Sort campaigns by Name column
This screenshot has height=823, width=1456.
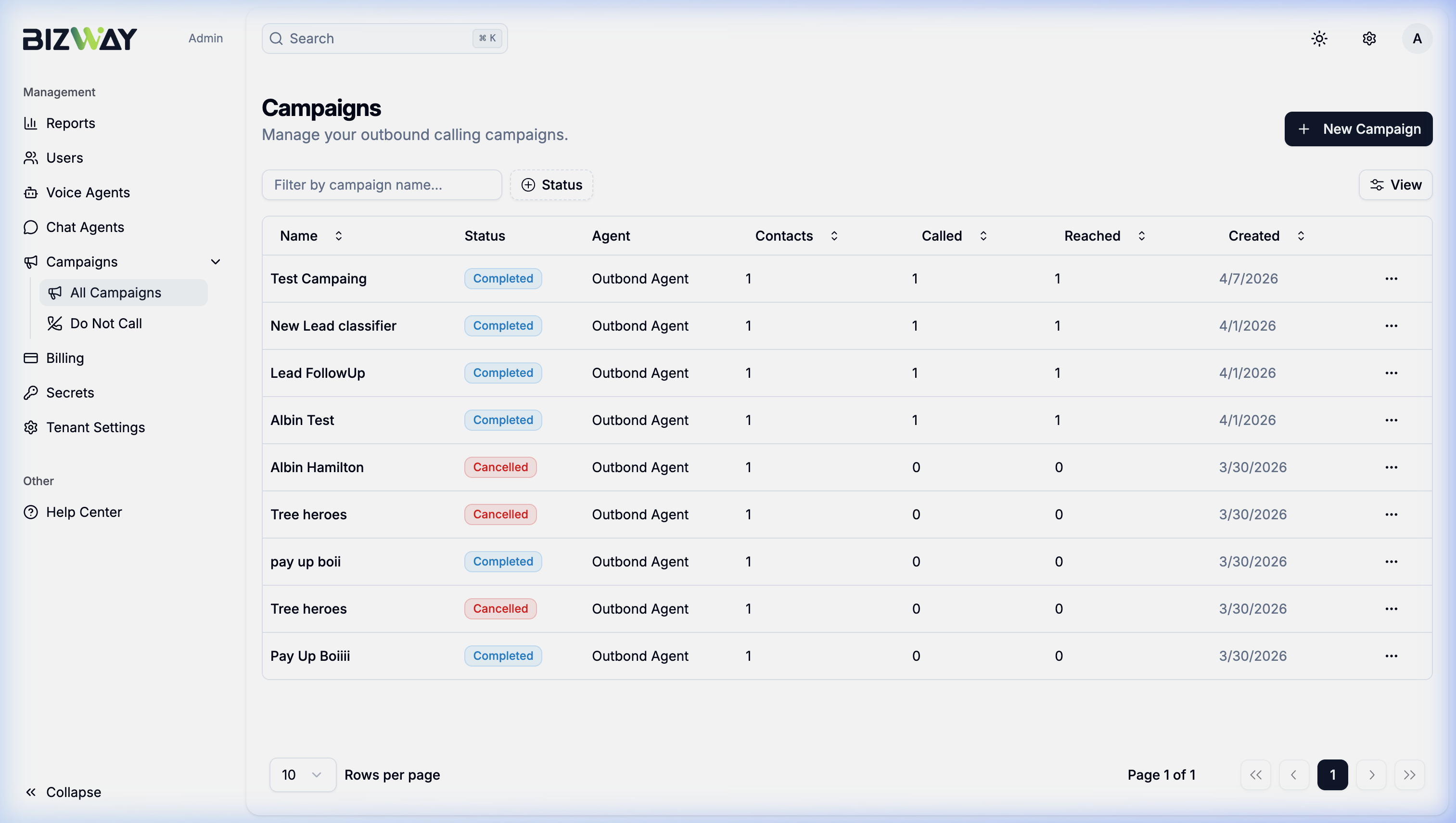click(x=311, y=236)
